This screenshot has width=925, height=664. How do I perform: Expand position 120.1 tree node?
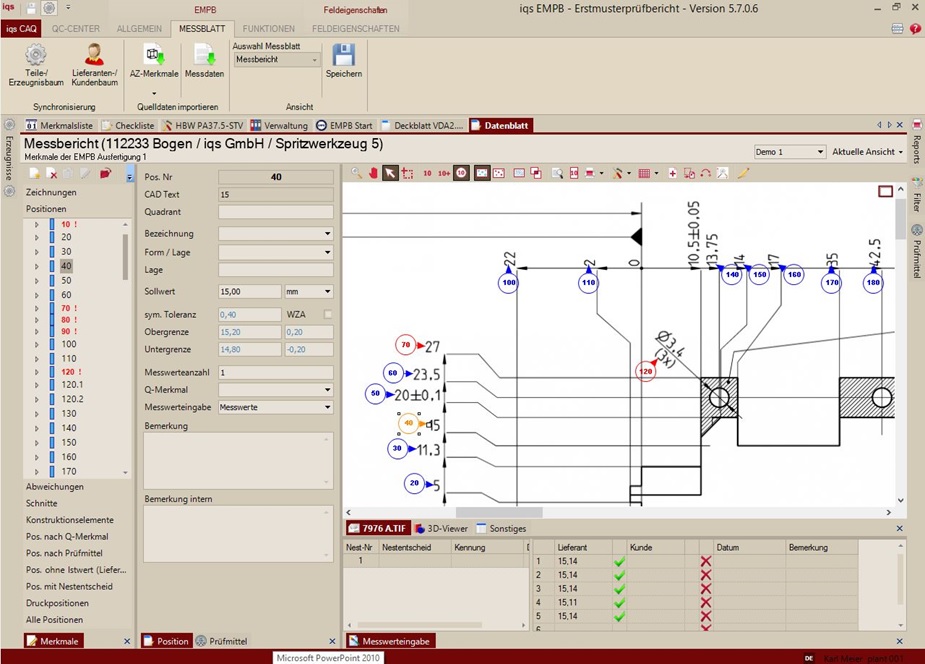(x=37, y=384)
